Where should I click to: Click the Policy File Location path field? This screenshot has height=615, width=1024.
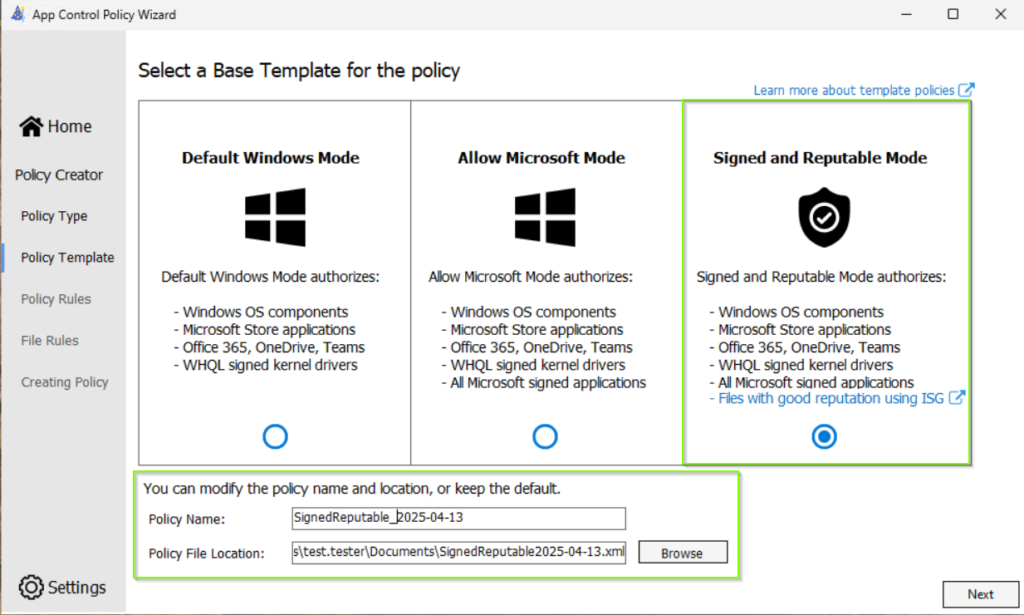(x=458, y=553)
